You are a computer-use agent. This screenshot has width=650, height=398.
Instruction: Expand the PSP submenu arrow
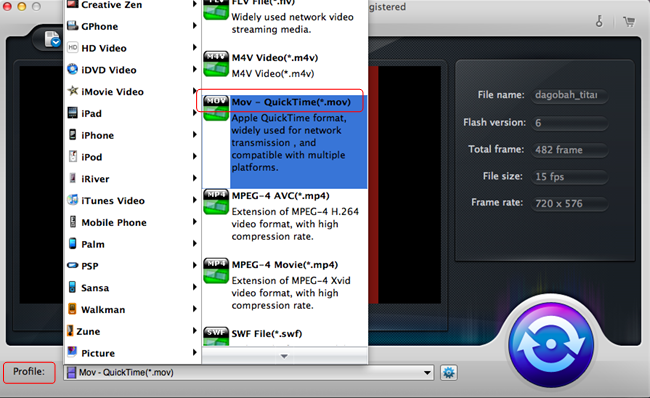pyautogui.click(x=195, y=265)
